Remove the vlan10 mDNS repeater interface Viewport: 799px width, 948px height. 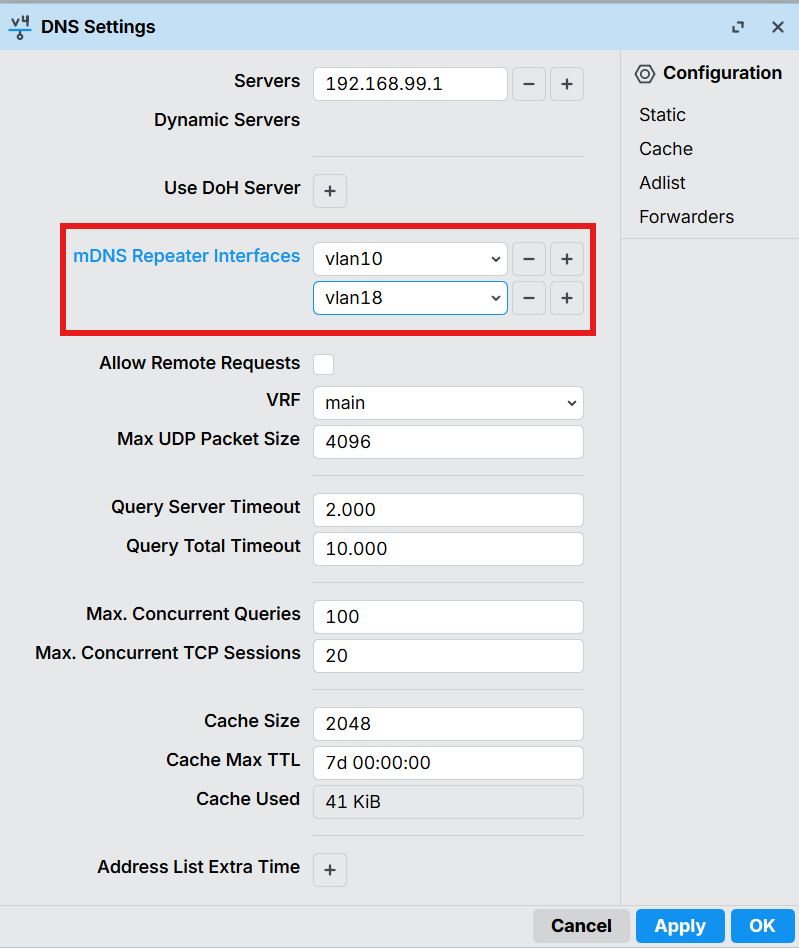coord(529,259)
